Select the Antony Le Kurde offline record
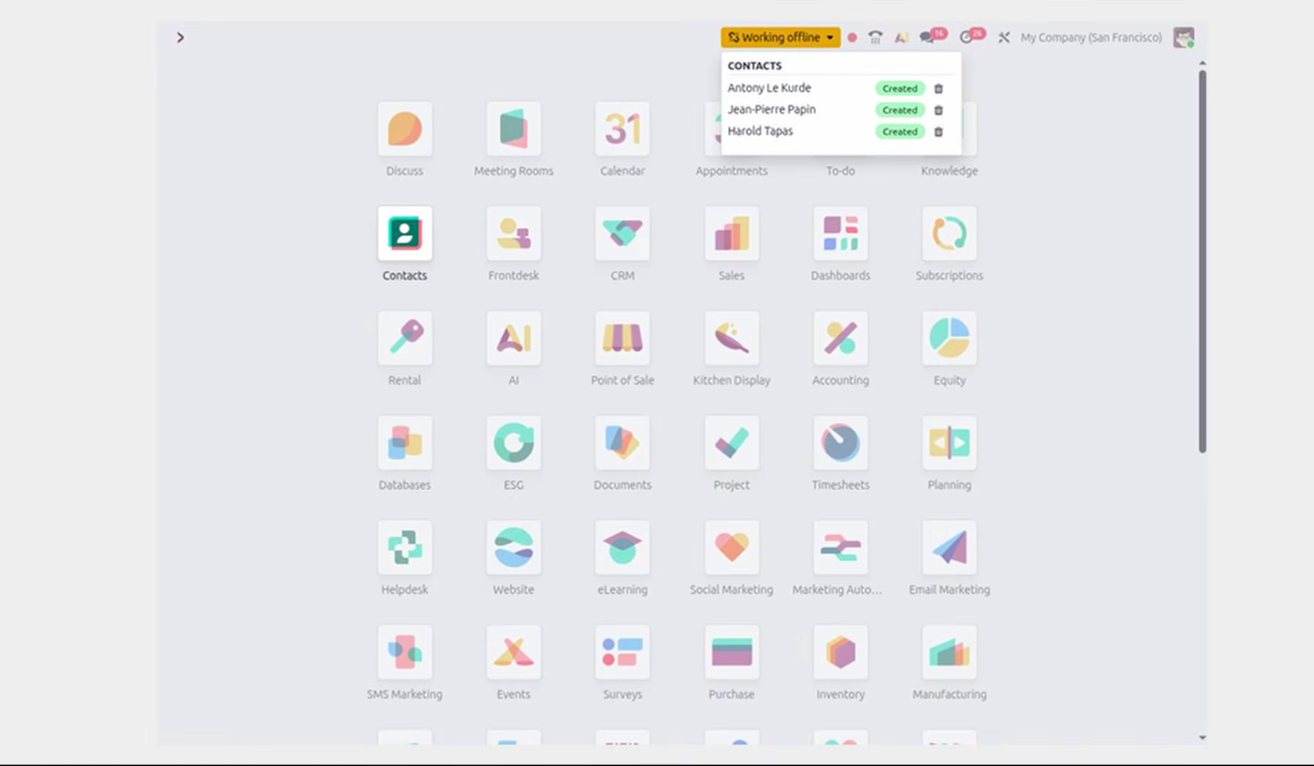Viewport: 1314px width, 766px height. coord(769,88)
